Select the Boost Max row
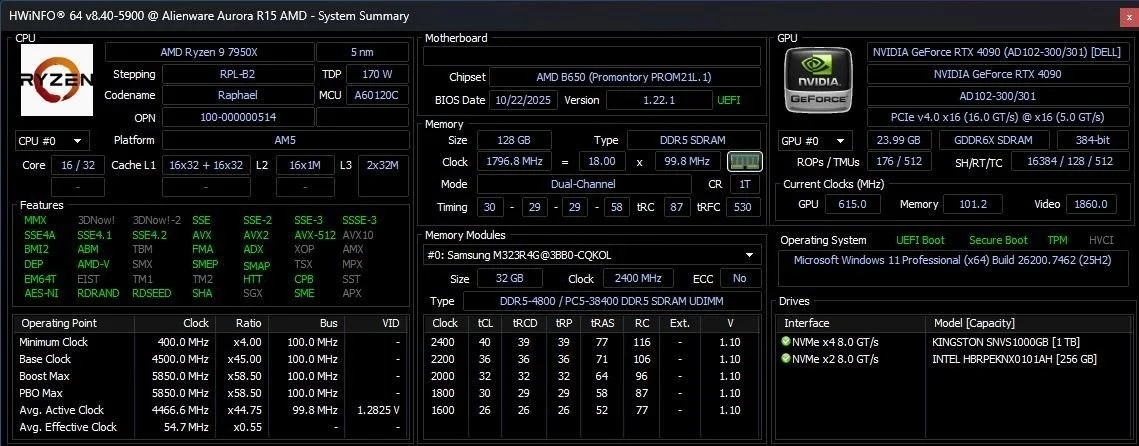The image size is (1139, 446). (x=210, y=376)
